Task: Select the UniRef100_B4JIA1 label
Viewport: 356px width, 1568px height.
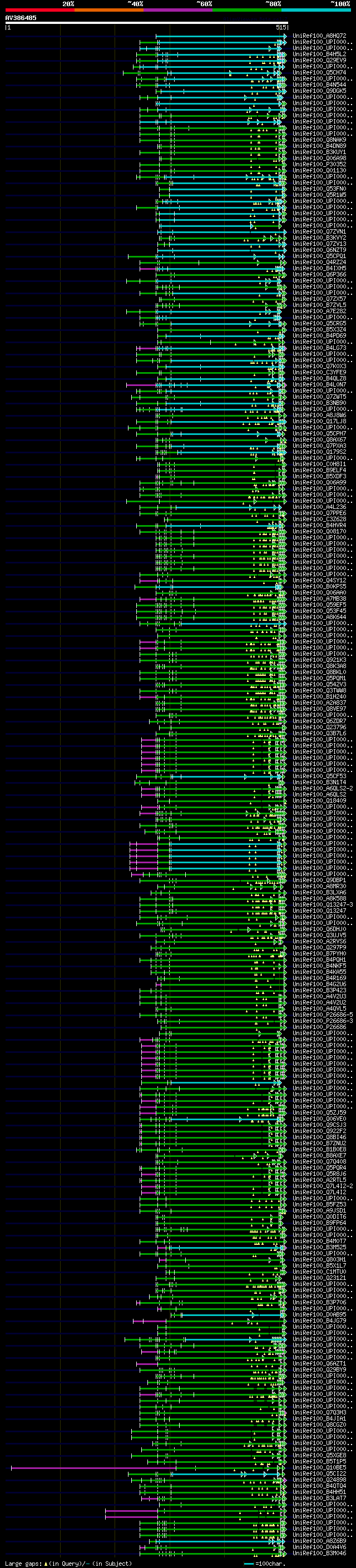Action: click(319, 1418)
